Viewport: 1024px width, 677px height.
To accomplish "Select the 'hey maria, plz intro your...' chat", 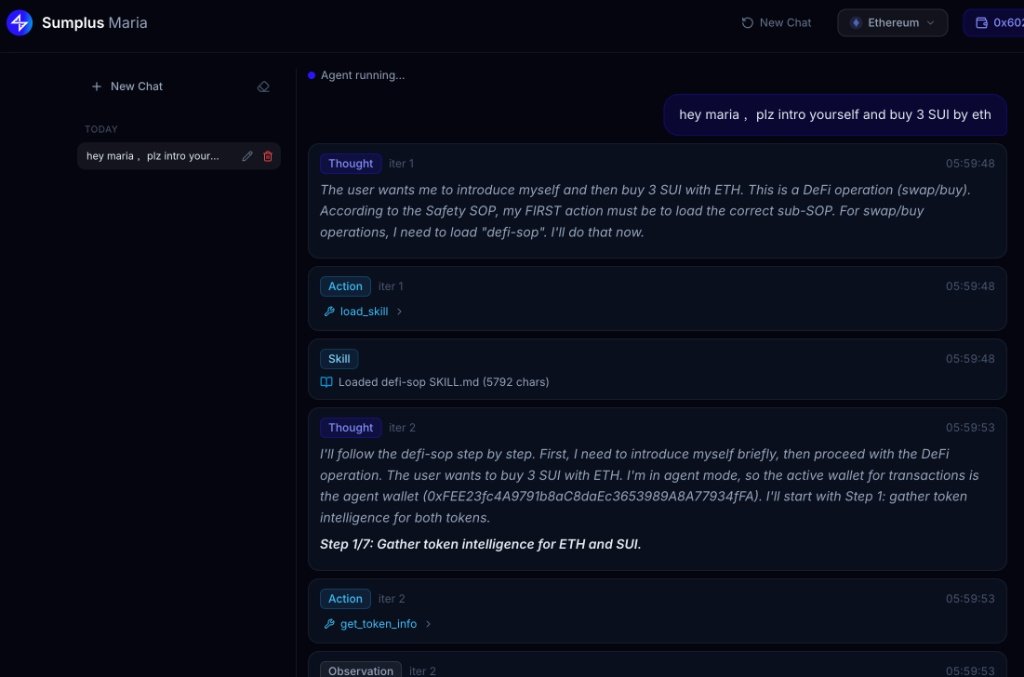I will (x=178, y=156).
